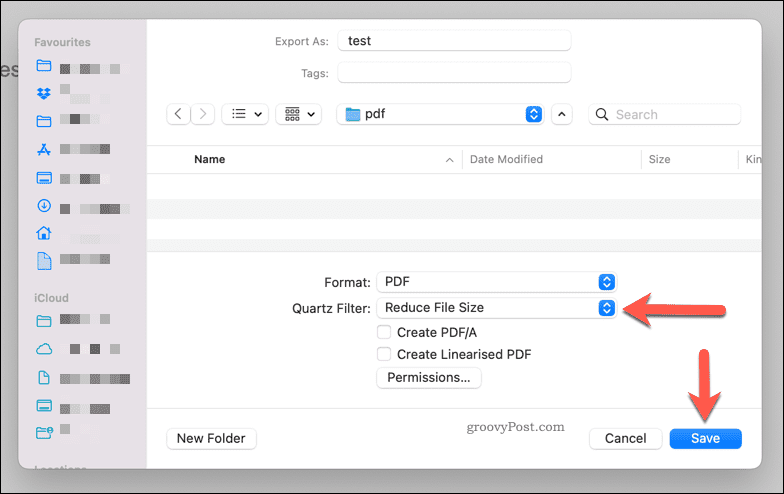The width and height of the screenshot is (784, 494).
Task: Open the list view options menu
Action: [x=244, y=114]
